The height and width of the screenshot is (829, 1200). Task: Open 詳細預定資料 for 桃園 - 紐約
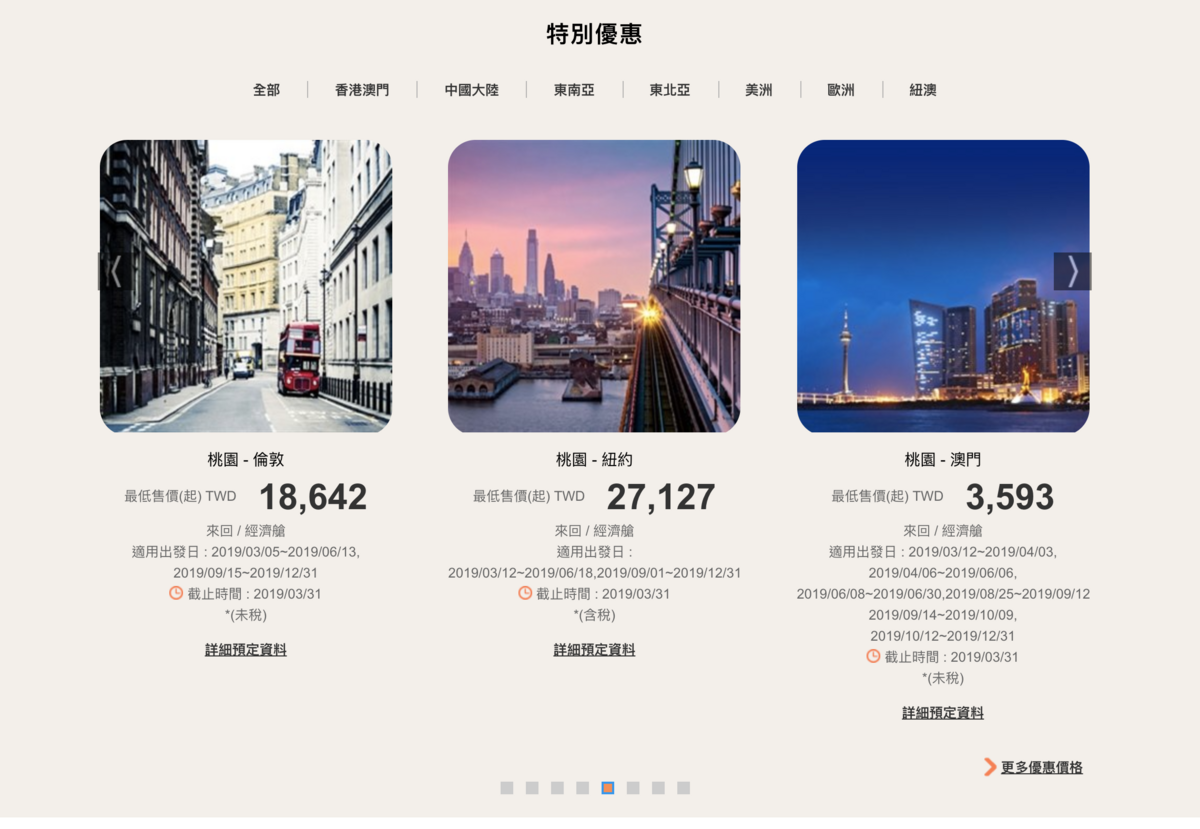(x=594, y=650)
